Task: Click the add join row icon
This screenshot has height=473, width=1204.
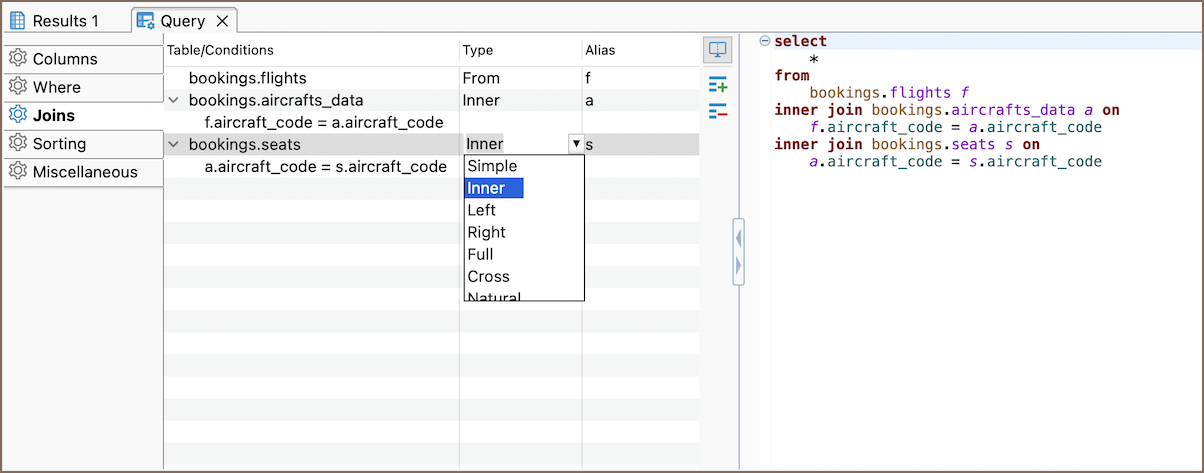Action: point(717,85)
